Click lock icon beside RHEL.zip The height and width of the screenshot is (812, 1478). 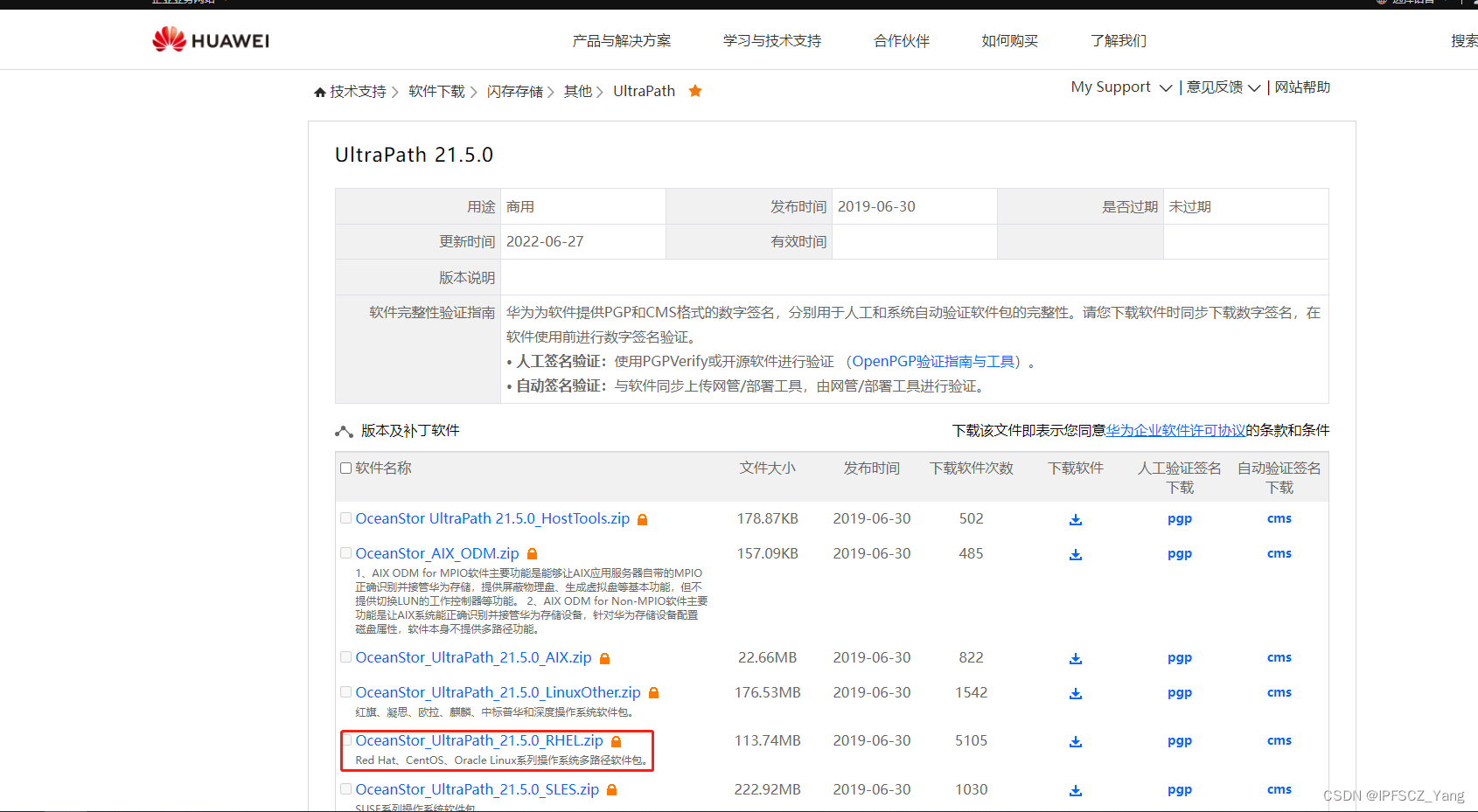coord(616,741)
